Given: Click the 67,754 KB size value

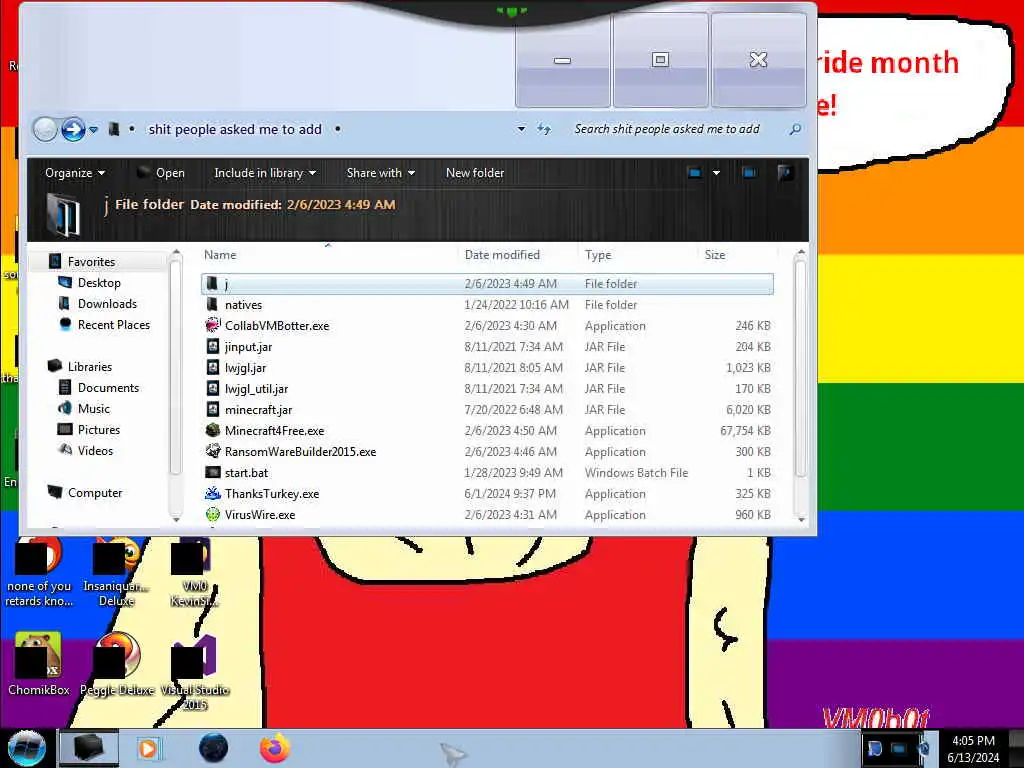Looking at the screenshot, I should [x=745, y=430].
